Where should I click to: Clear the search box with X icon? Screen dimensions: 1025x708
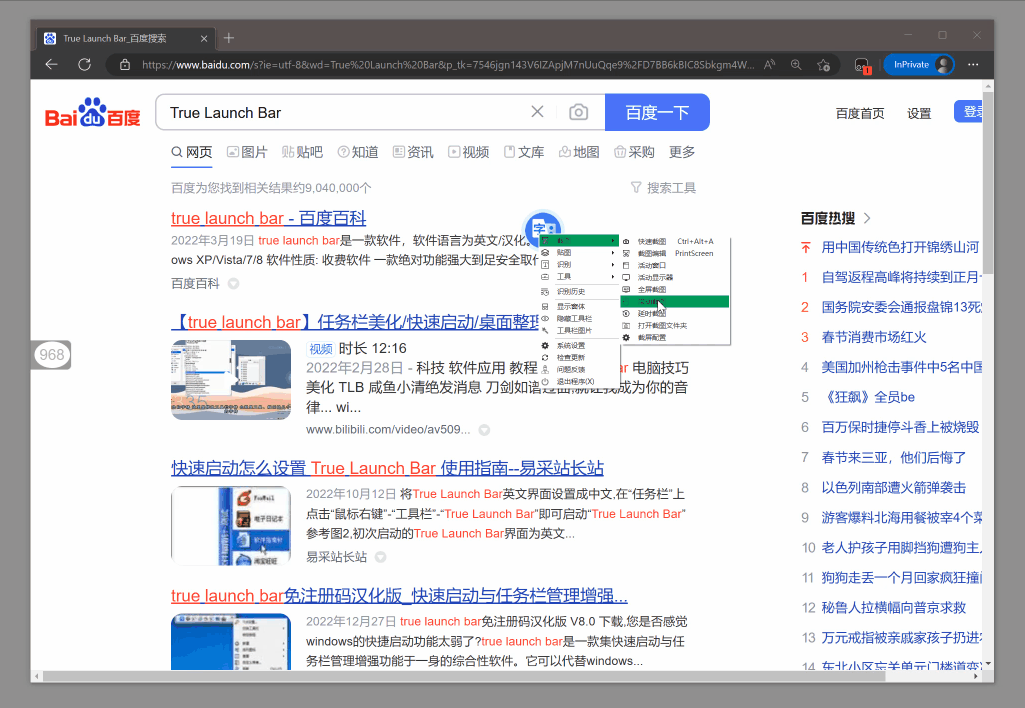537,112
